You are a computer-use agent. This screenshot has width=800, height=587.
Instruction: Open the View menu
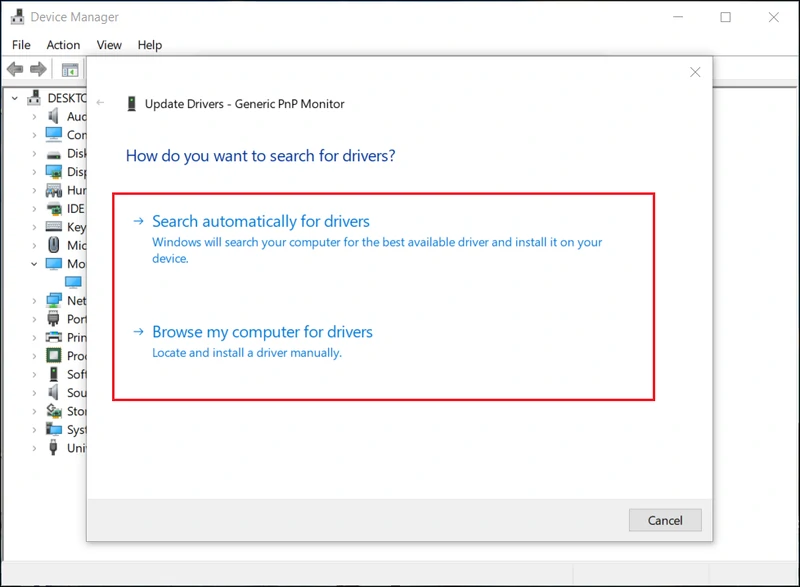coord(109,45)
